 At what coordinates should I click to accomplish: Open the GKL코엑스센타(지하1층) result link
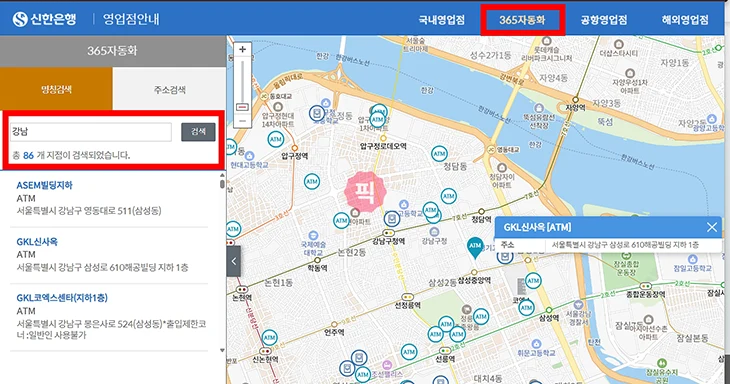(62, 297)
